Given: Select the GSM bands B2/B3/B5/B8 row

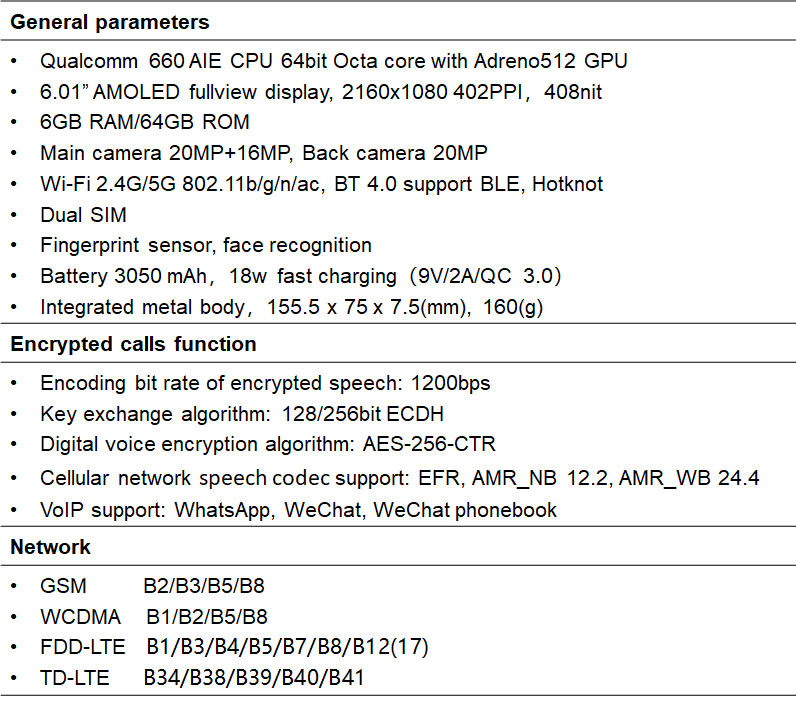Looking at the screenshot, I should (x=152, y=586).
